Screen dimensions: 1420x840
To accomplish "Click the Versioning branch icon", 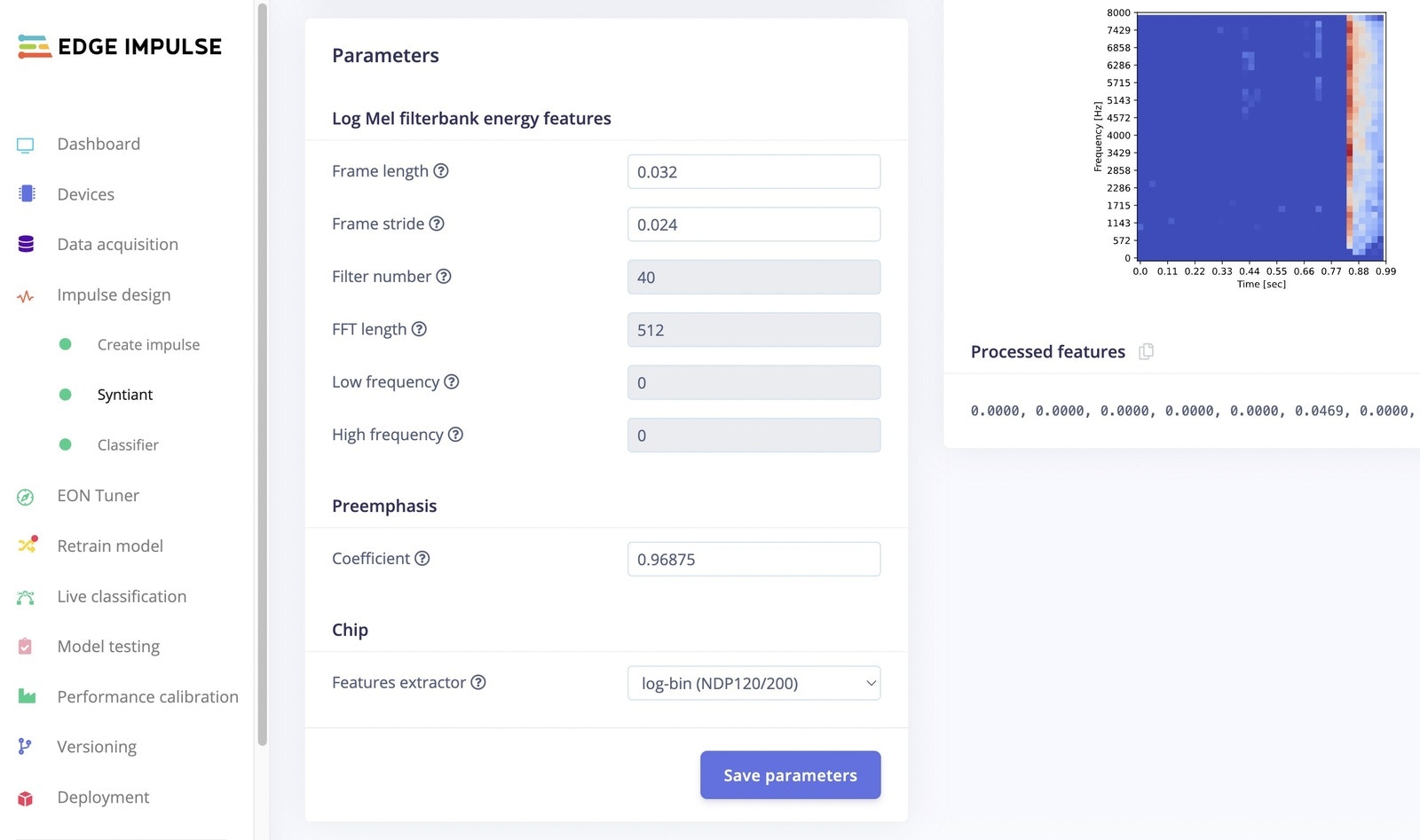I will [x=25, y=747].
